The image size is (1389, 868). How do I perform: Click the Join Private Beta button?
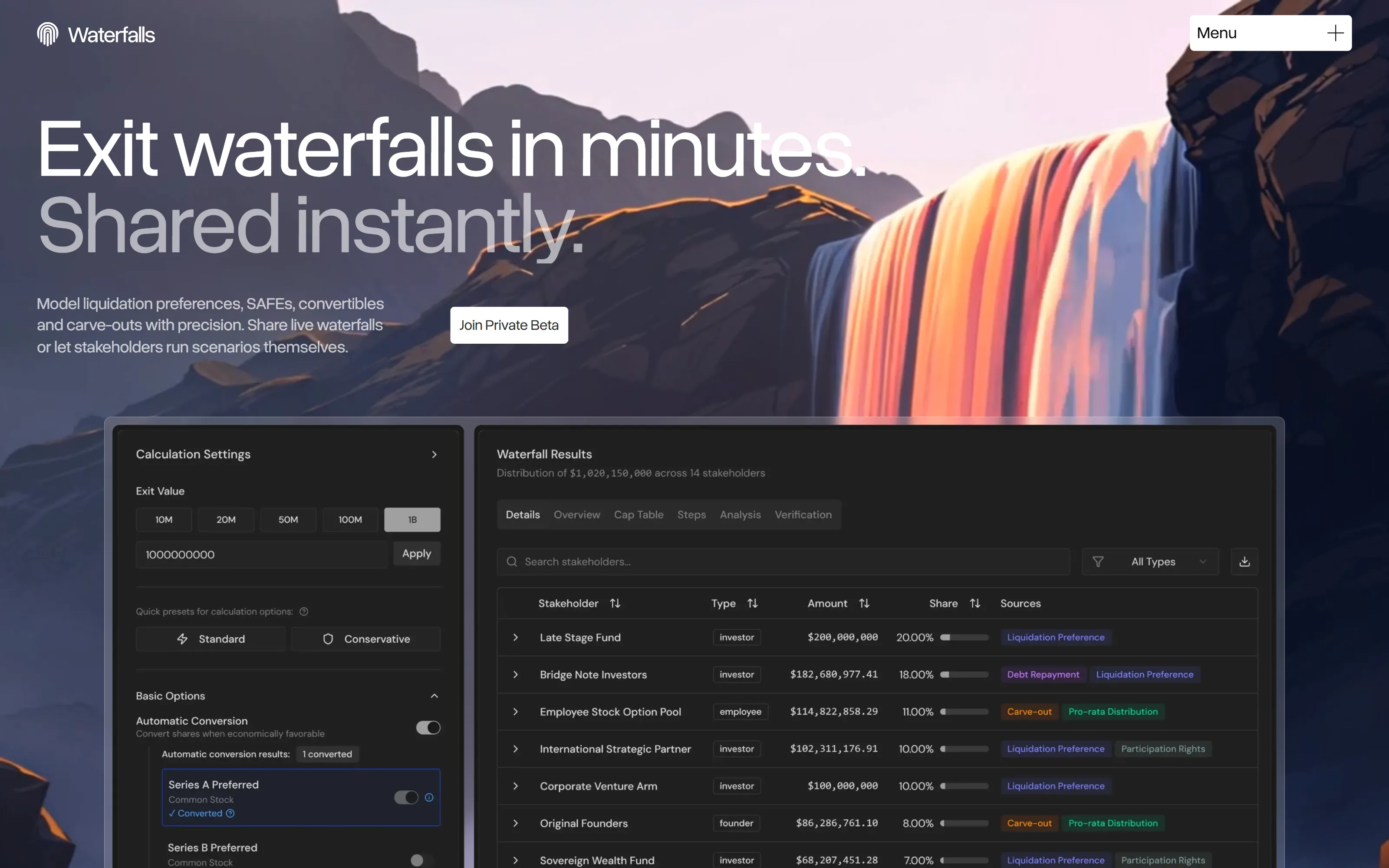click(x=509, y=325)
